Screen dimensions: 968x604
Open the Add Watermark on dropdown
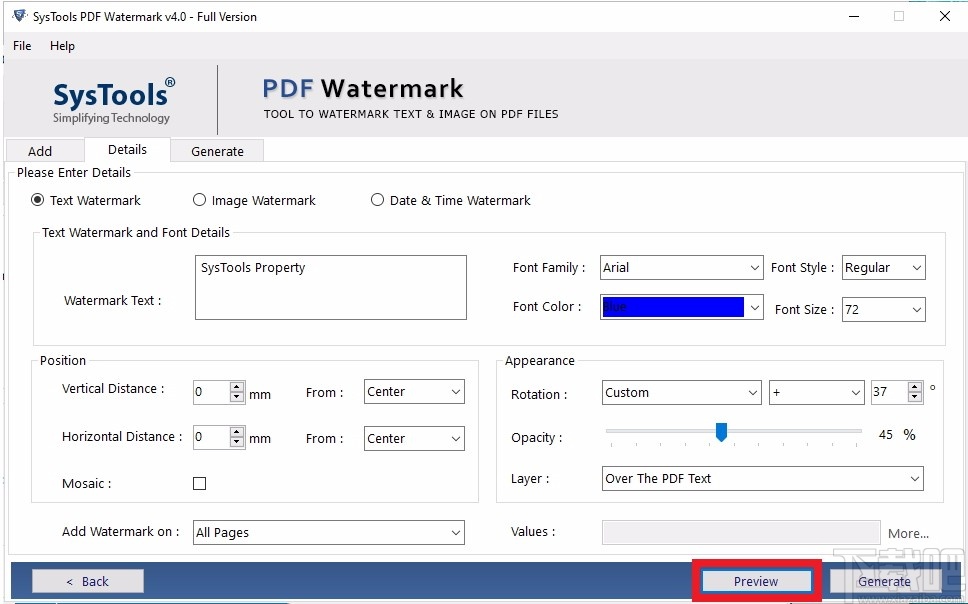click(x=454, y=532)
